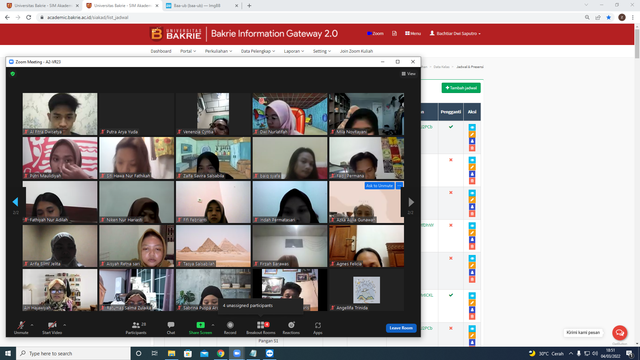Open the Reactions menu in Zoom
The height and width of the screenshot is (360, 640).
291,328
